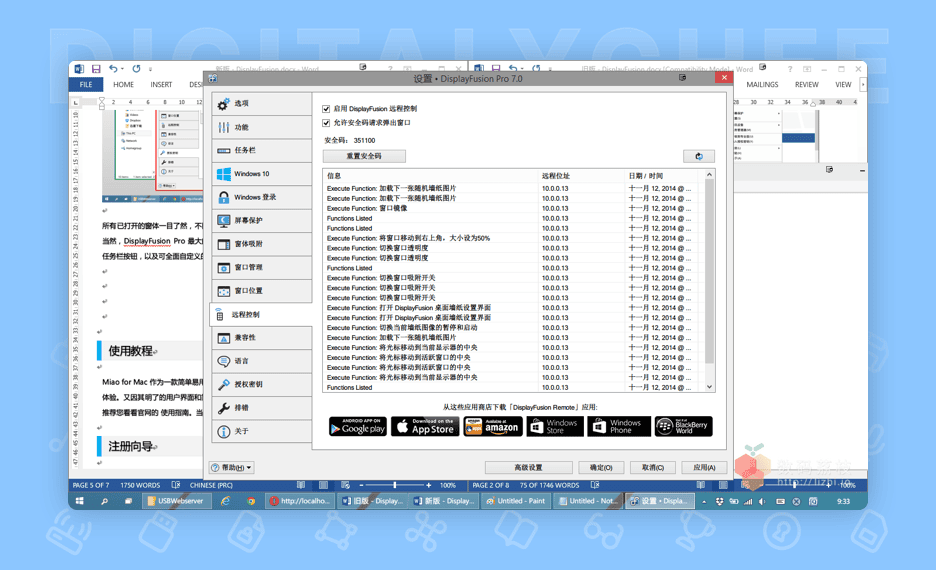The width and height of the screenshot is (936, 570).
Task: Click scroll down arrow of log list
Action: click(x=709, y=387)
